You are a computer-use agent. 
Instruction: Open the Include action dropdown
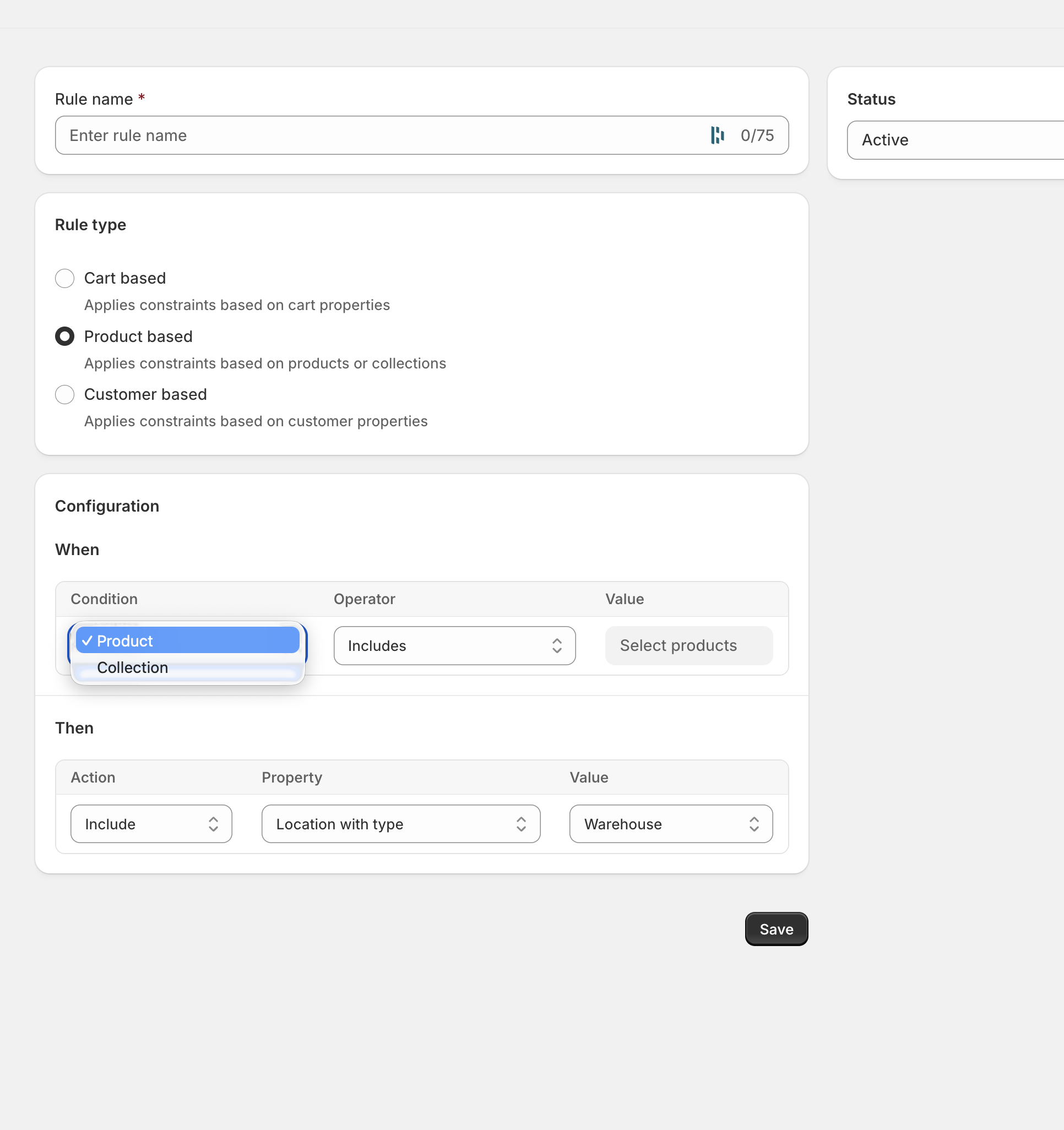(150, 824)
